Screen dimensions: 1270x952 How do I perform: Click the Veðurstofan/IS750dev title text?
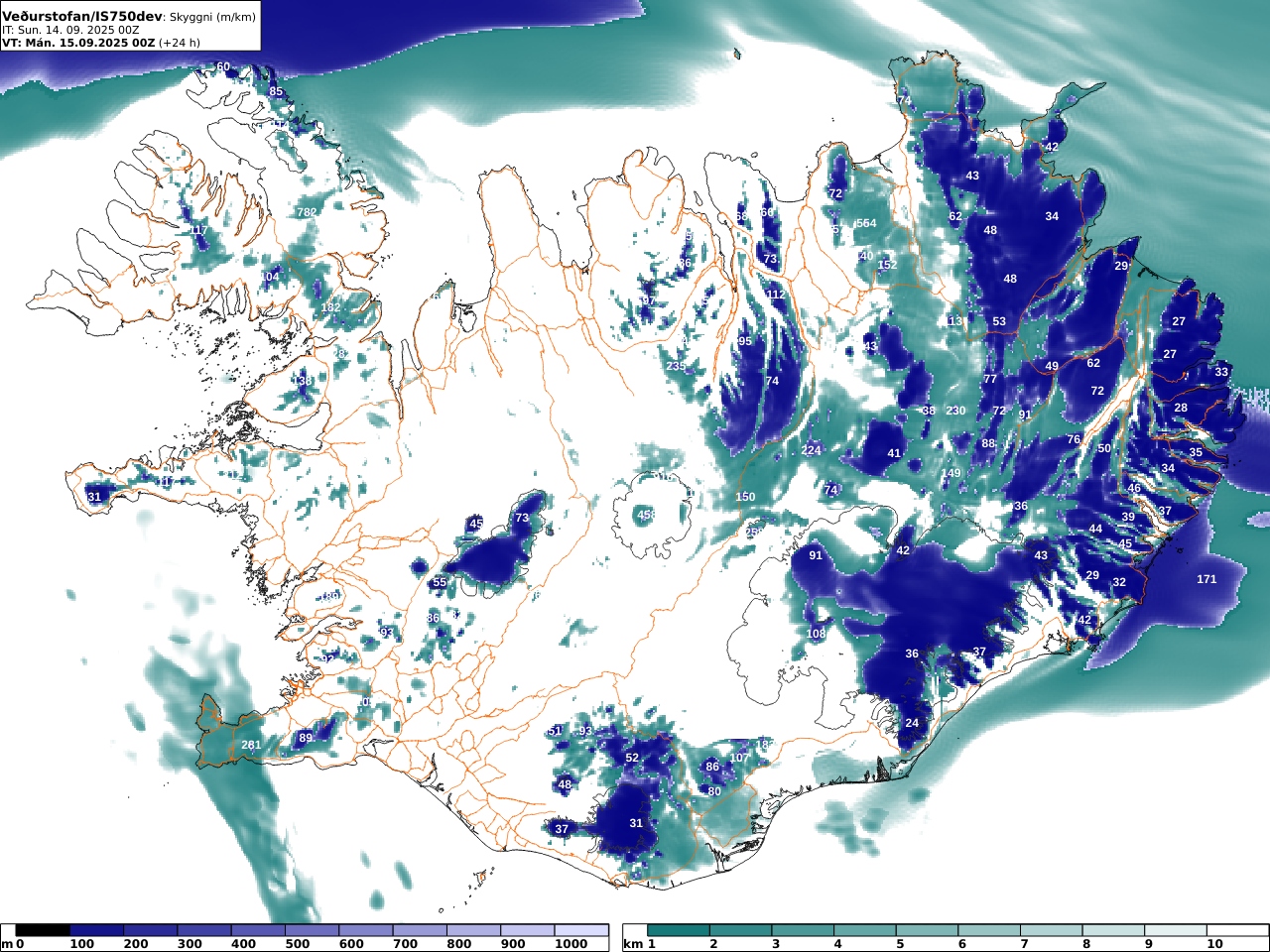click(81, 17)
